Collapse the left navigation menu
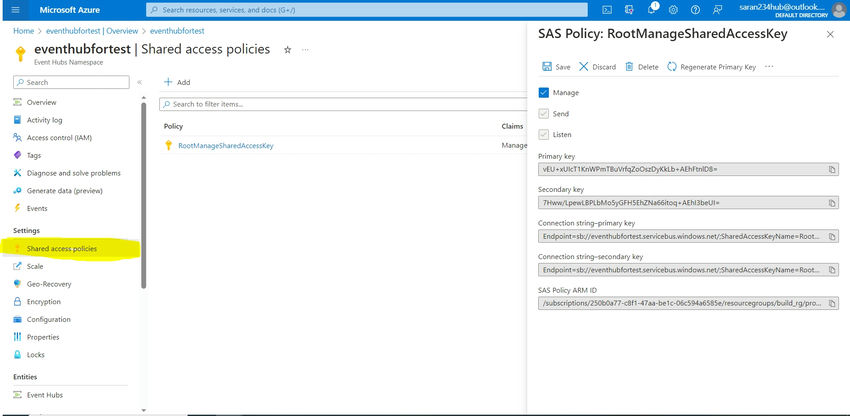Screen dimensions: 850x416 coord(139,82)
